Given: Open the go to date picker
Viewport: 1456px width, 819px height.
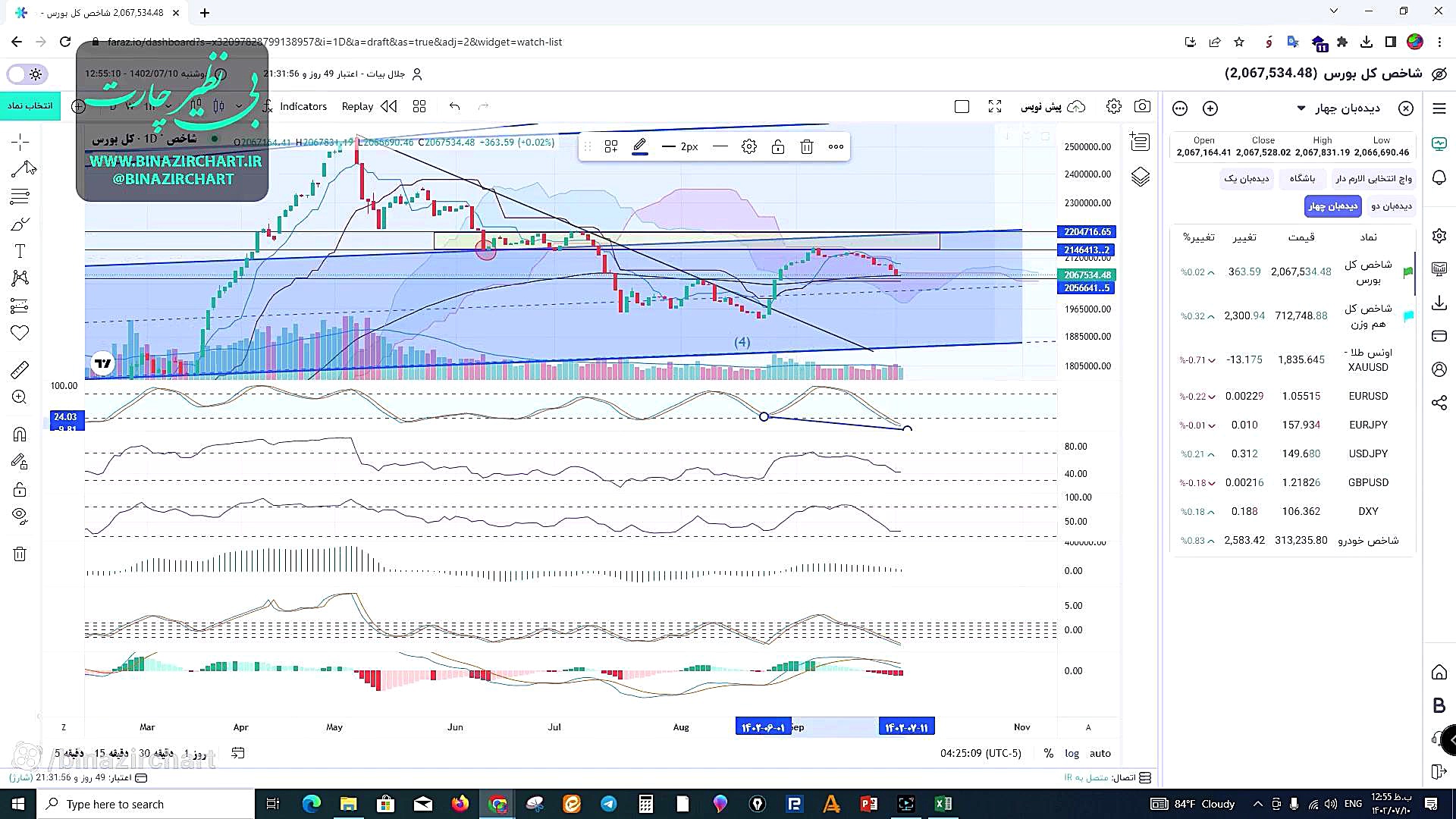Looking at the screenshot, I should point(238,753).
